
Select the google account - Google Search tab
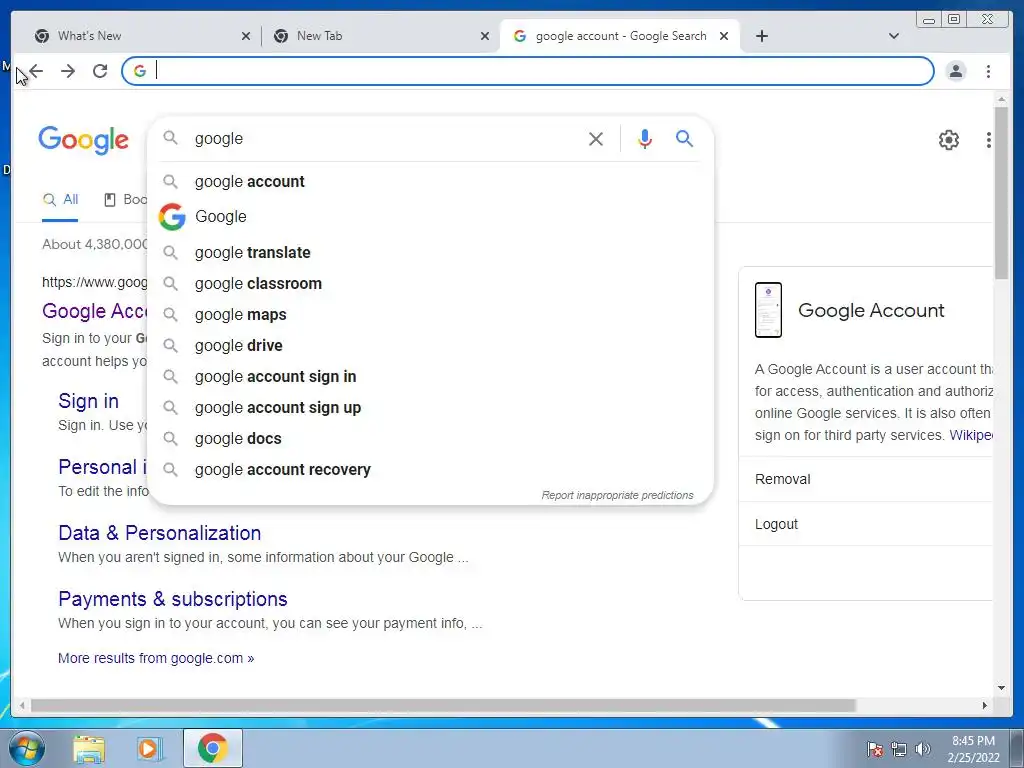[x=620, y=36]
